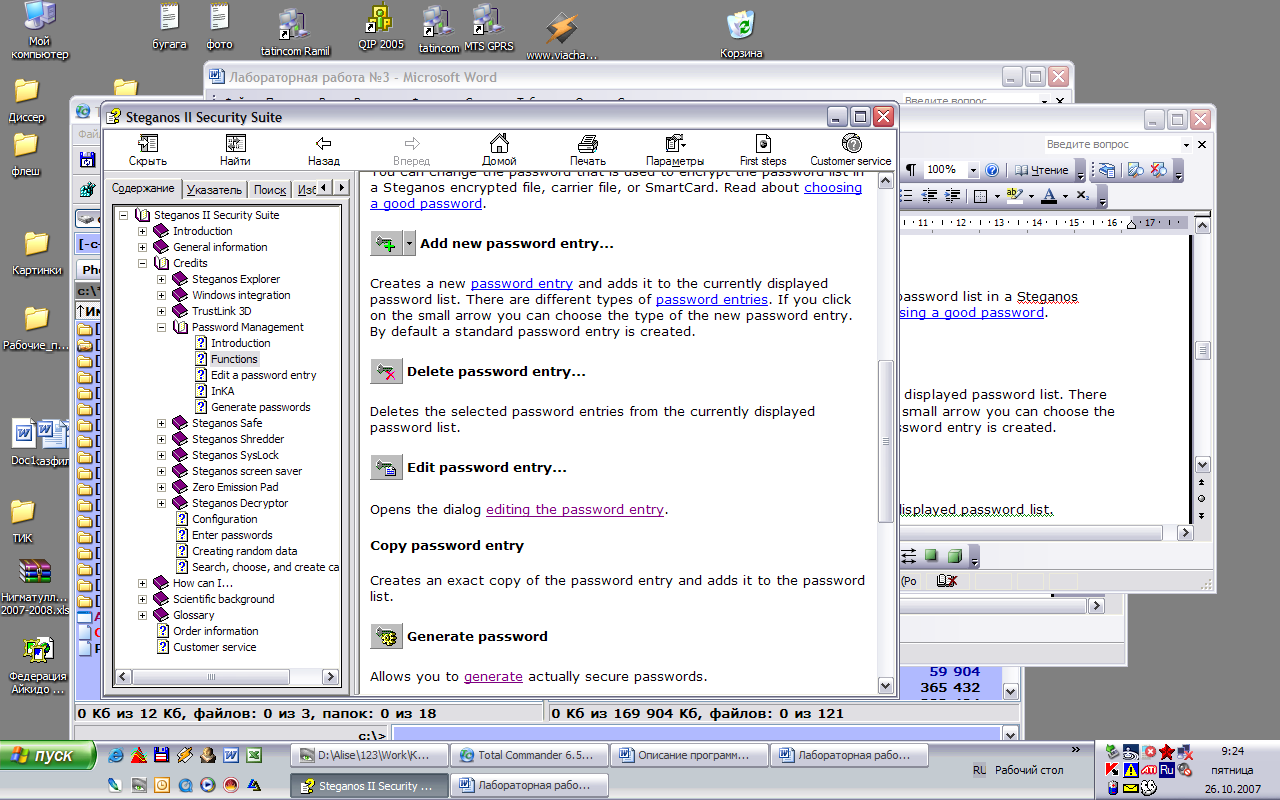Viewport: 1280px width, 800px height.
Task: Open Customer service in the help toolbar
Action: 851,150
